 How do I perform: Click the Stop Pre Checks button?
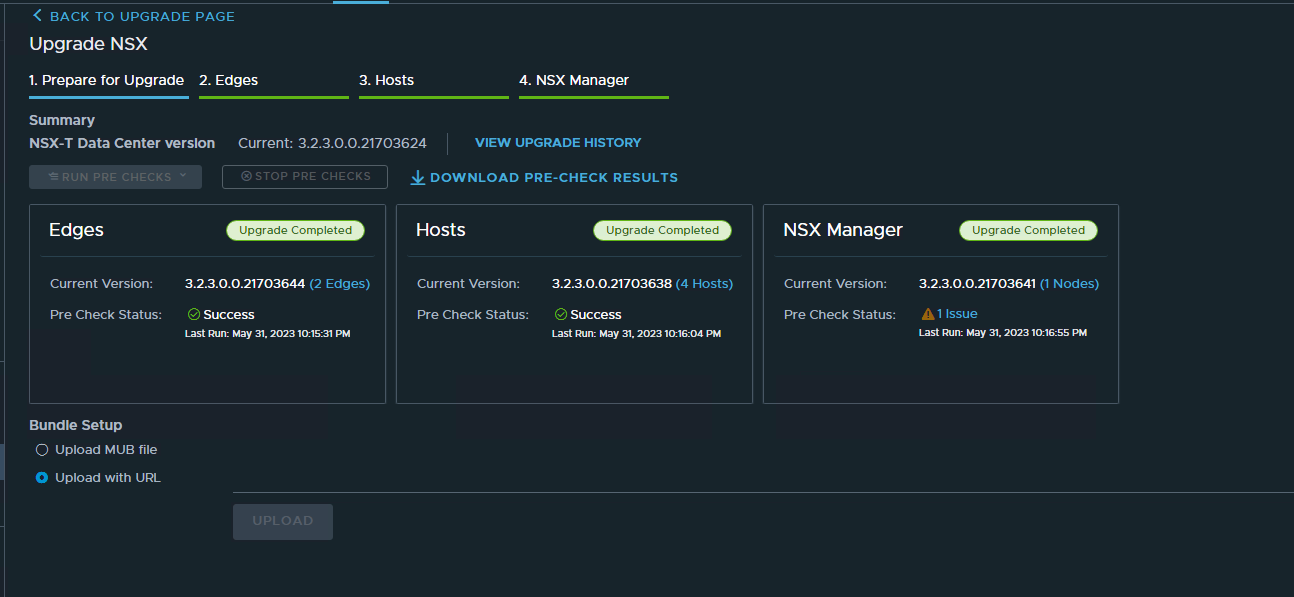[305, 177]
